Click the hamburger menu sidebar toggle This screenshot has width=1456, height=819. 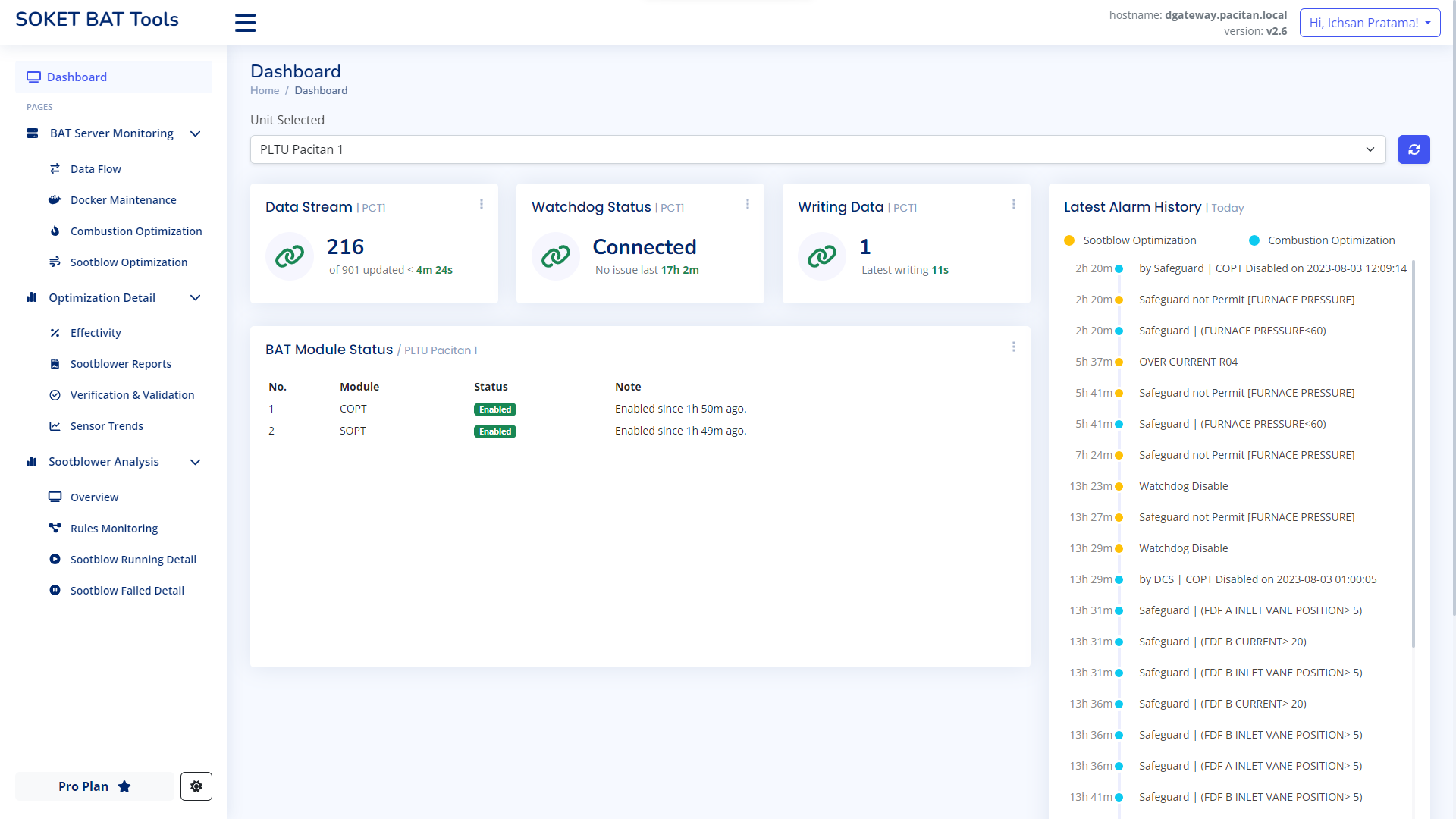[245, 23]
